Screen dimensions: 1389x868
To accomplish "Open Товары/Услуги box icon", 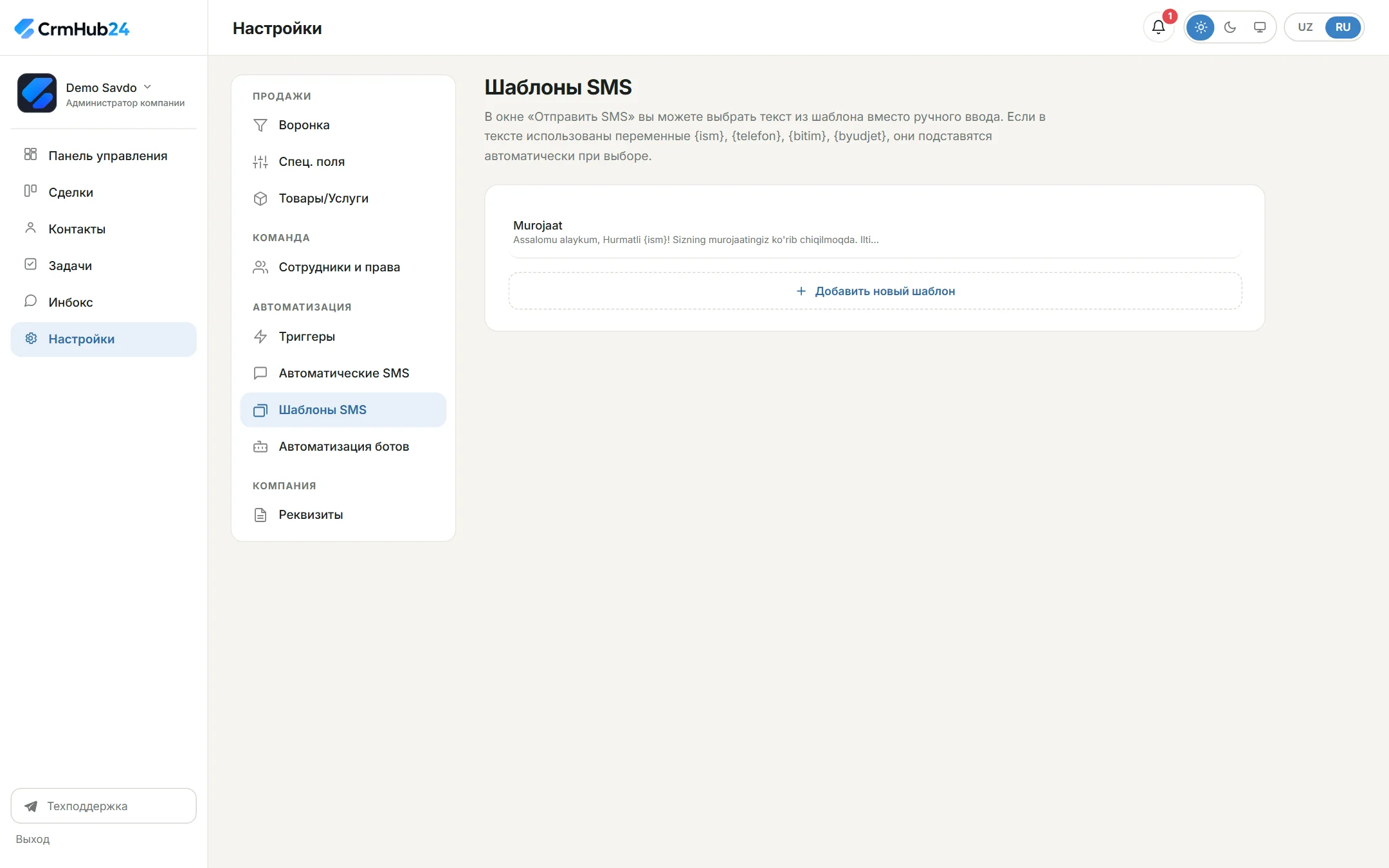I will point(260,198).
